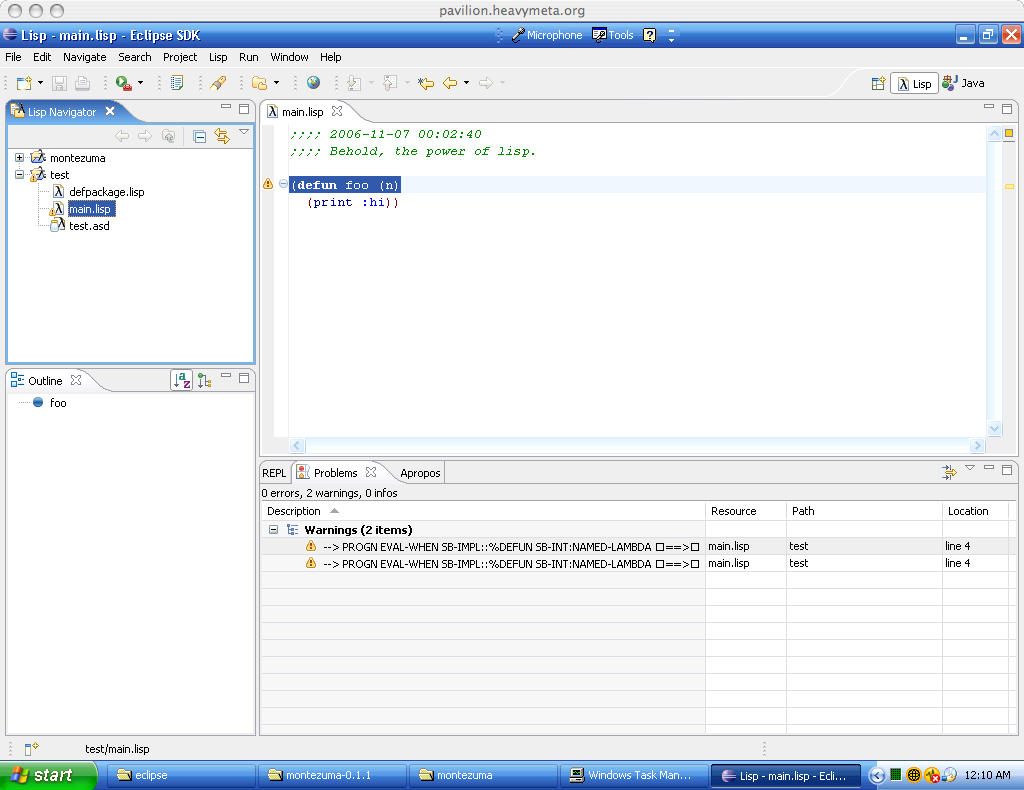Select foo in the Outline view

(x=58, y=403)
